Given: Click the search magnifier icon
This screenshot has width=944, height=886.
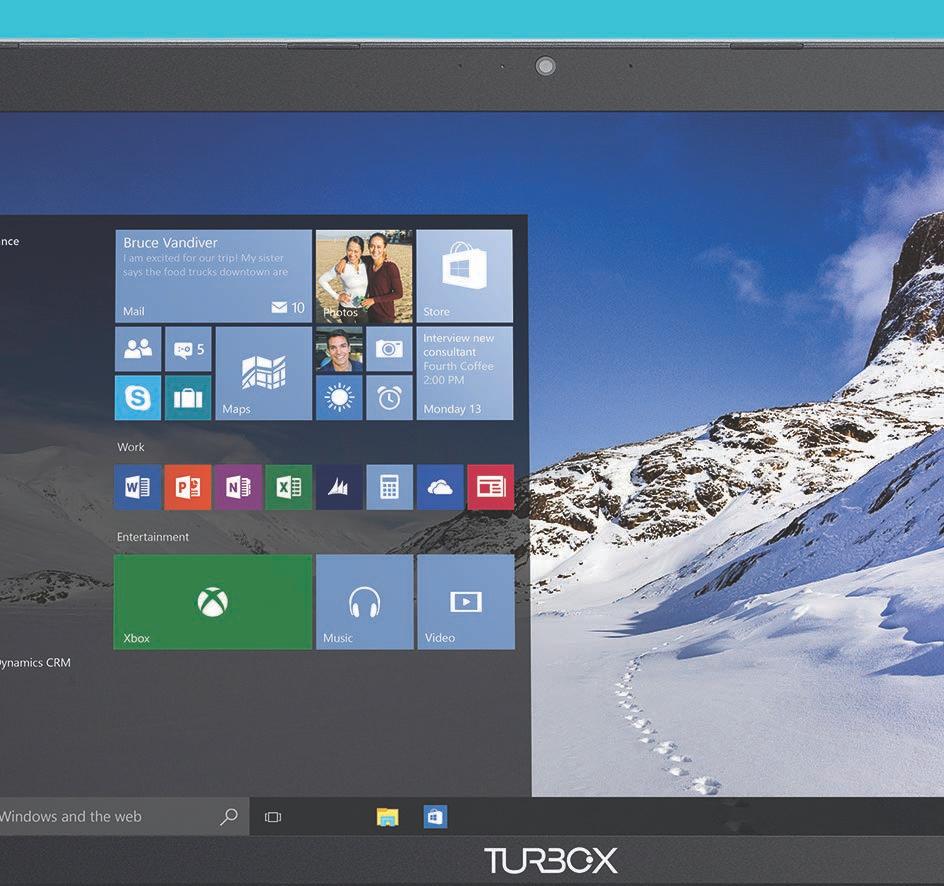Looking at the screenshot, I should tap(229, 817).
